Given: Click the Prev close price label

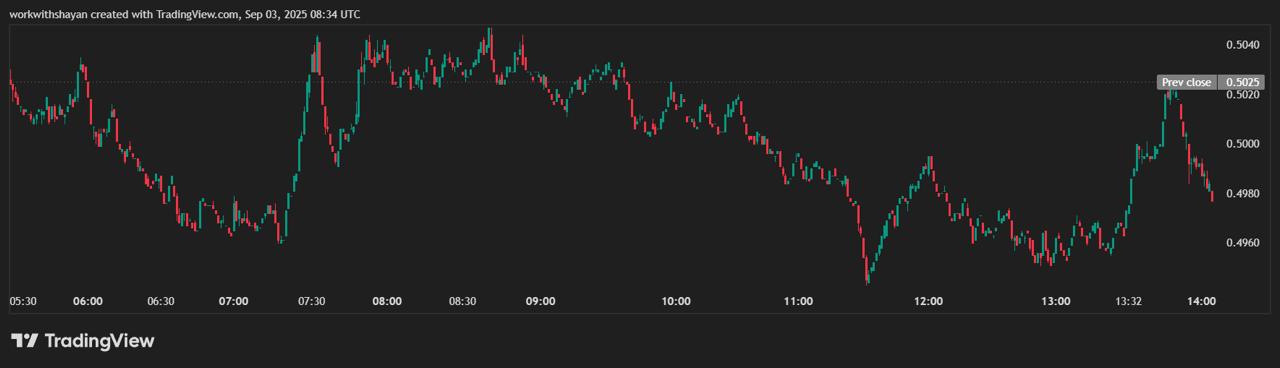Looking at the screenshot, I should pyautogui.click(x=1186, y=82).
